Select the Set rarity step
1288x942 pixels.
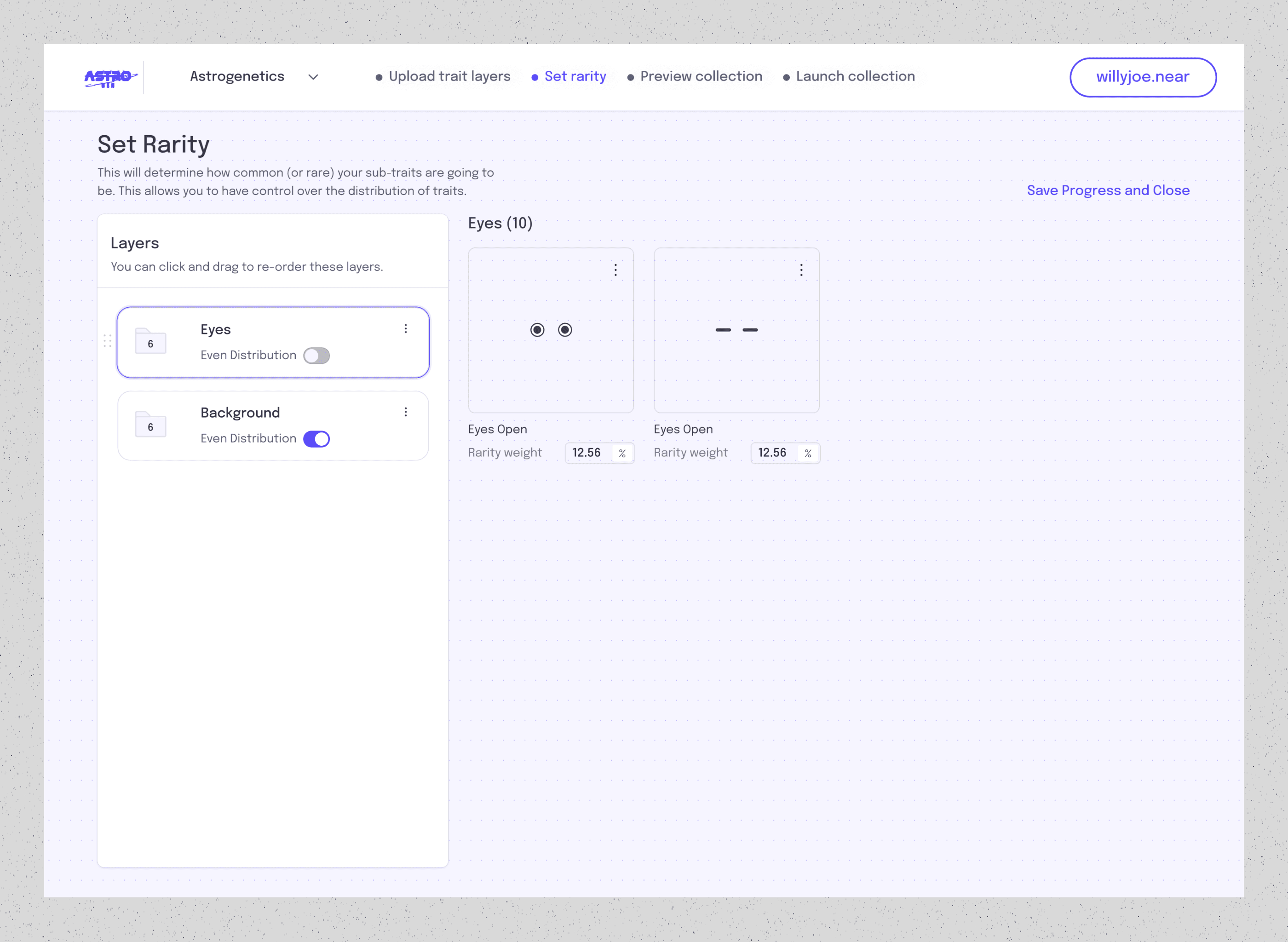pos(575,76)
